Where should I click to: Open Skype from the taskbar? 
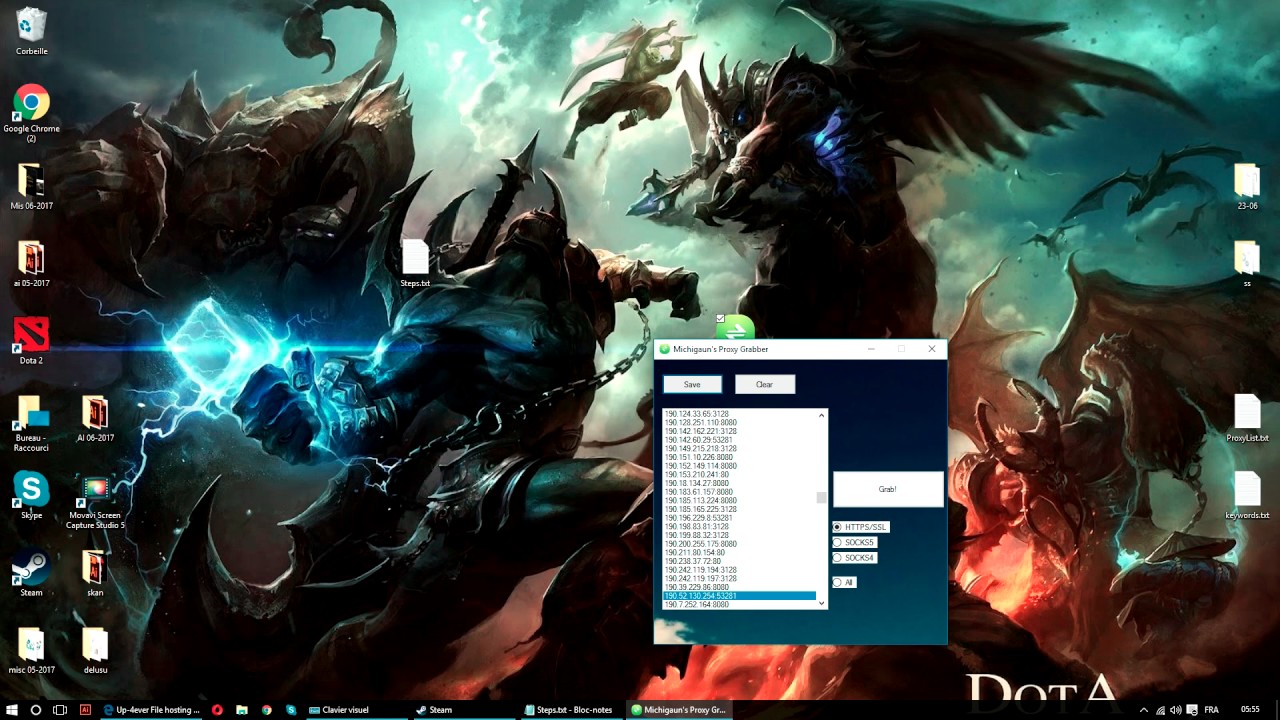tap(291, 710)
